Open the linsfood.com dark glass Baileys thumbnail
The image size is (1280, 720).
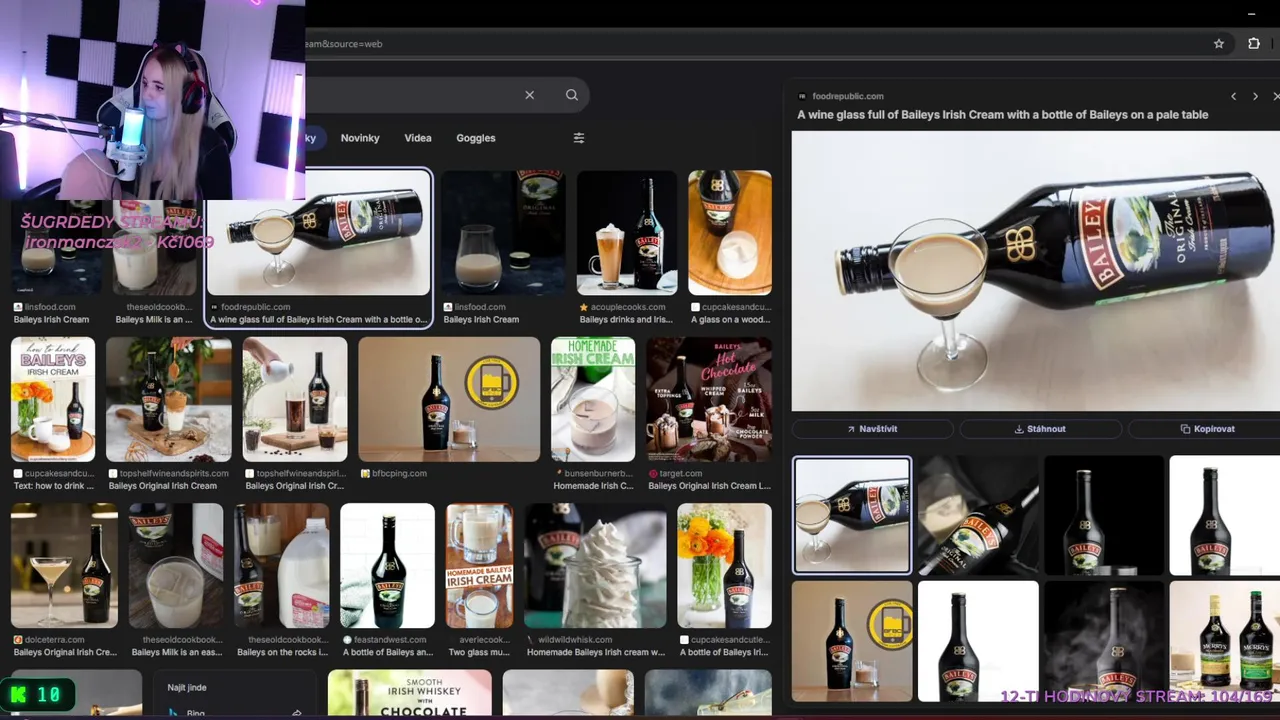(503, 233)
